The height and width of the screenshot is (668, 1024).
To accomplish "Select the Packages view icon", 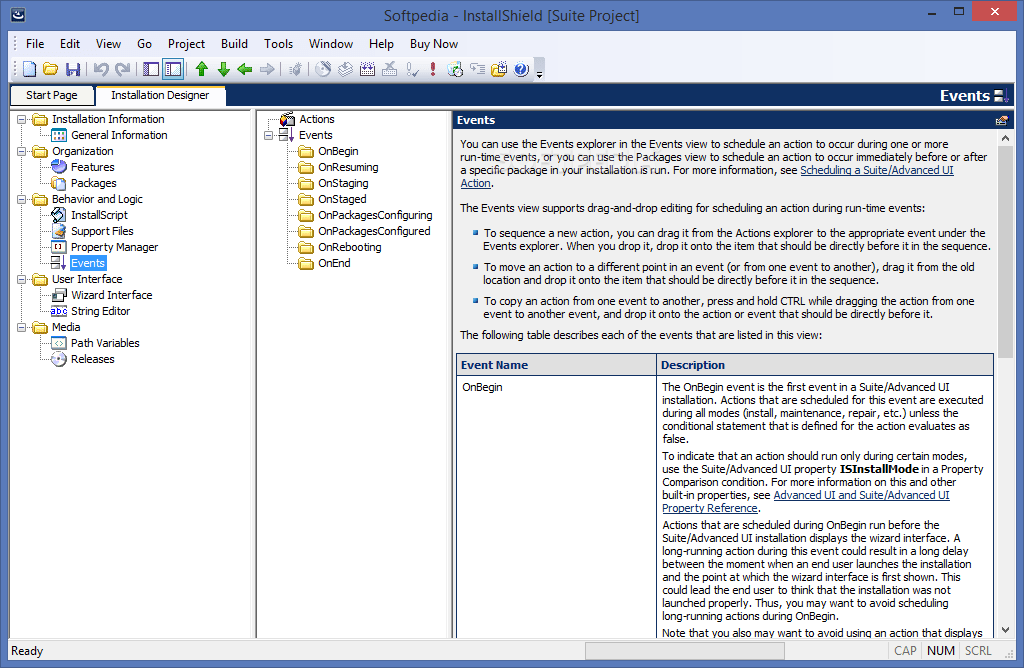I will pyautogui.click(x=59, y=183).
